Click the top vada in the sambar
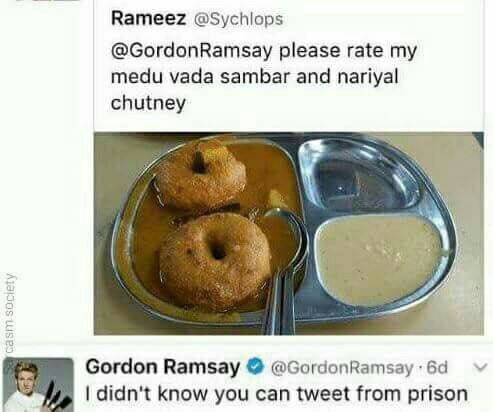The width and height of the screenshot is (493, 412). point(200,175)
